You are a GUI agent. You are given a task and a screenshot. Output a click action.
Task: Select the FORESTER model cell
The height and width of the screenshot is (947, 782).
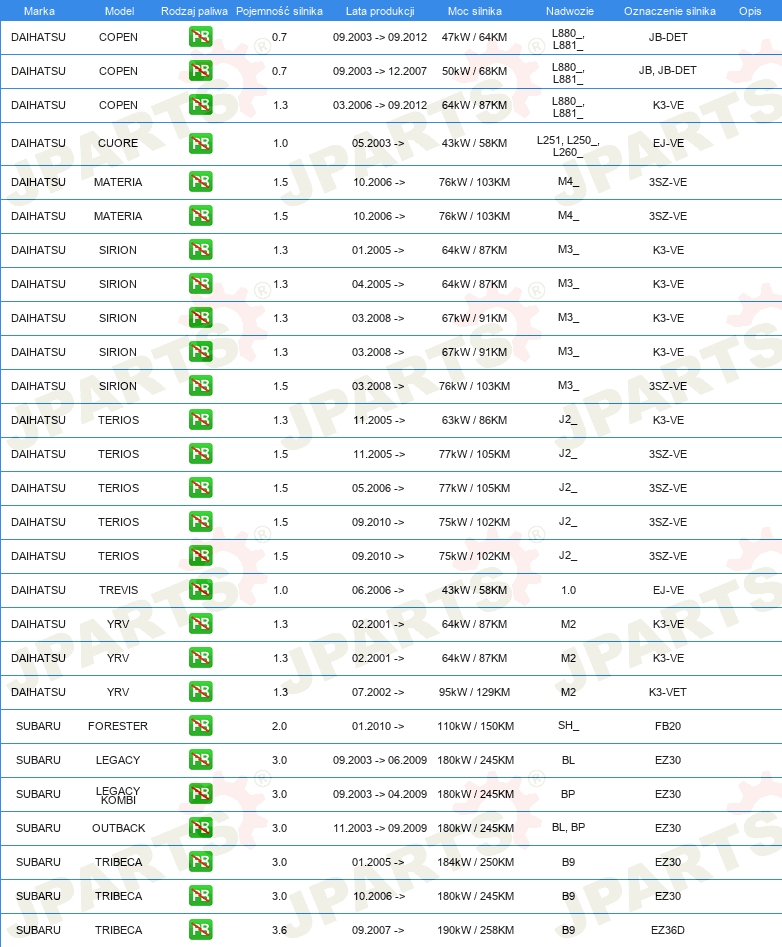[x=118, y=726]
